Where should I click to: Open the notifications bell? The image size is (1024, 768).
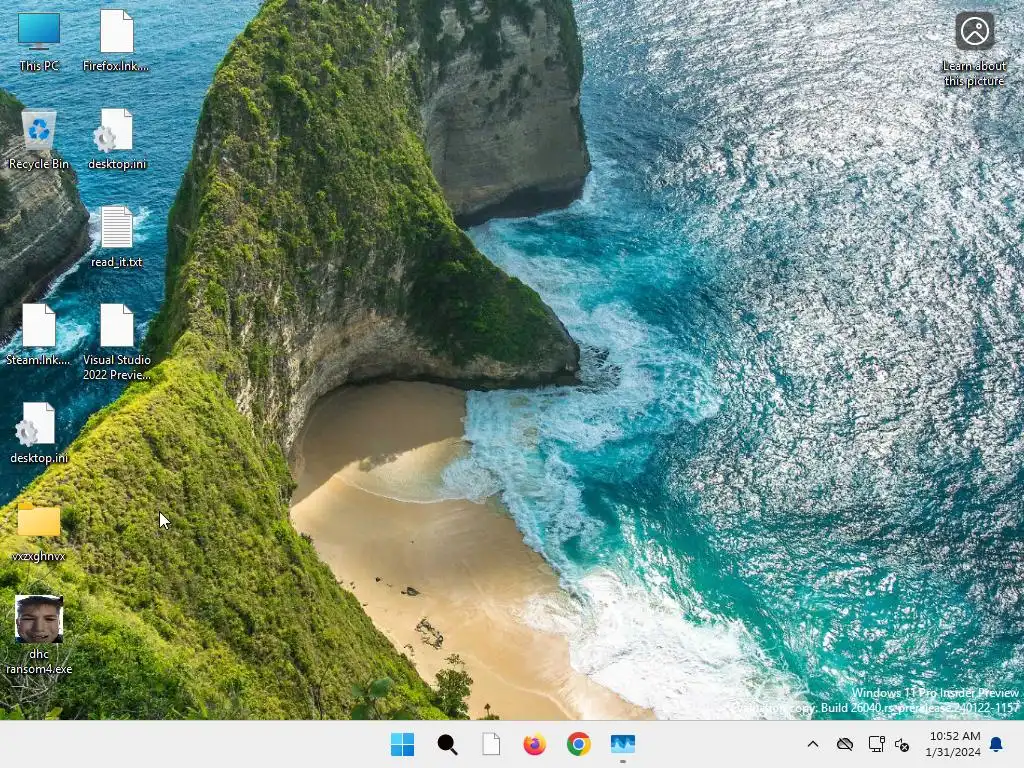coord(997,744)
